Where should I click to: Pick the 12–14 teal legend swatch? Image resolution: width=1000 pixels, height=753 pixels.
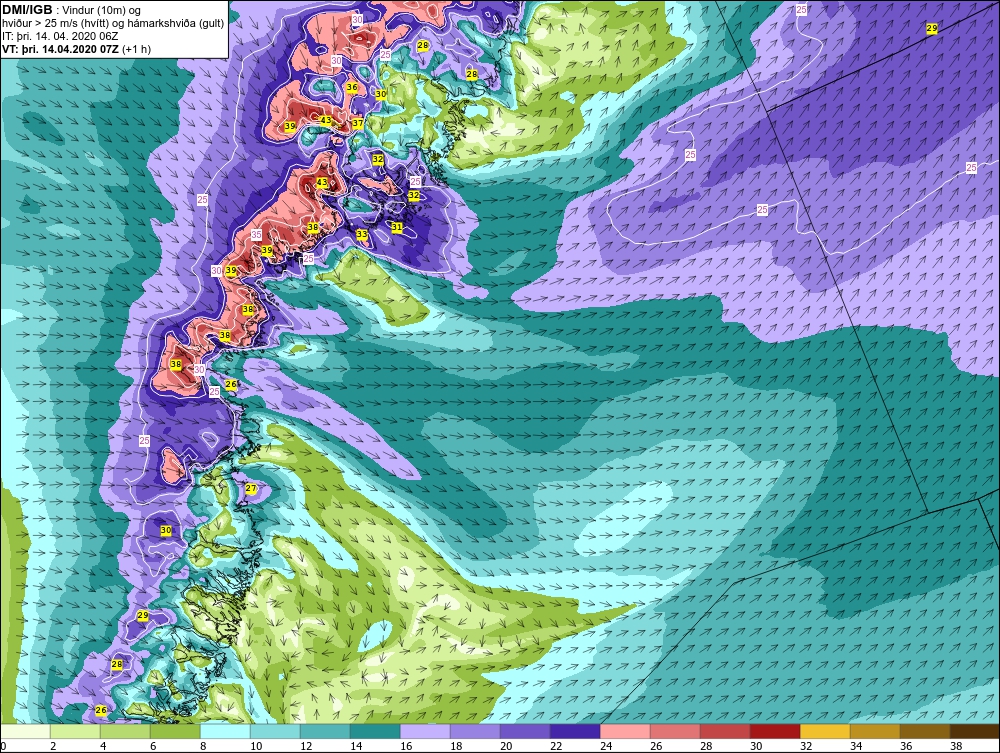pyautogui.click(x=325, y=731)
